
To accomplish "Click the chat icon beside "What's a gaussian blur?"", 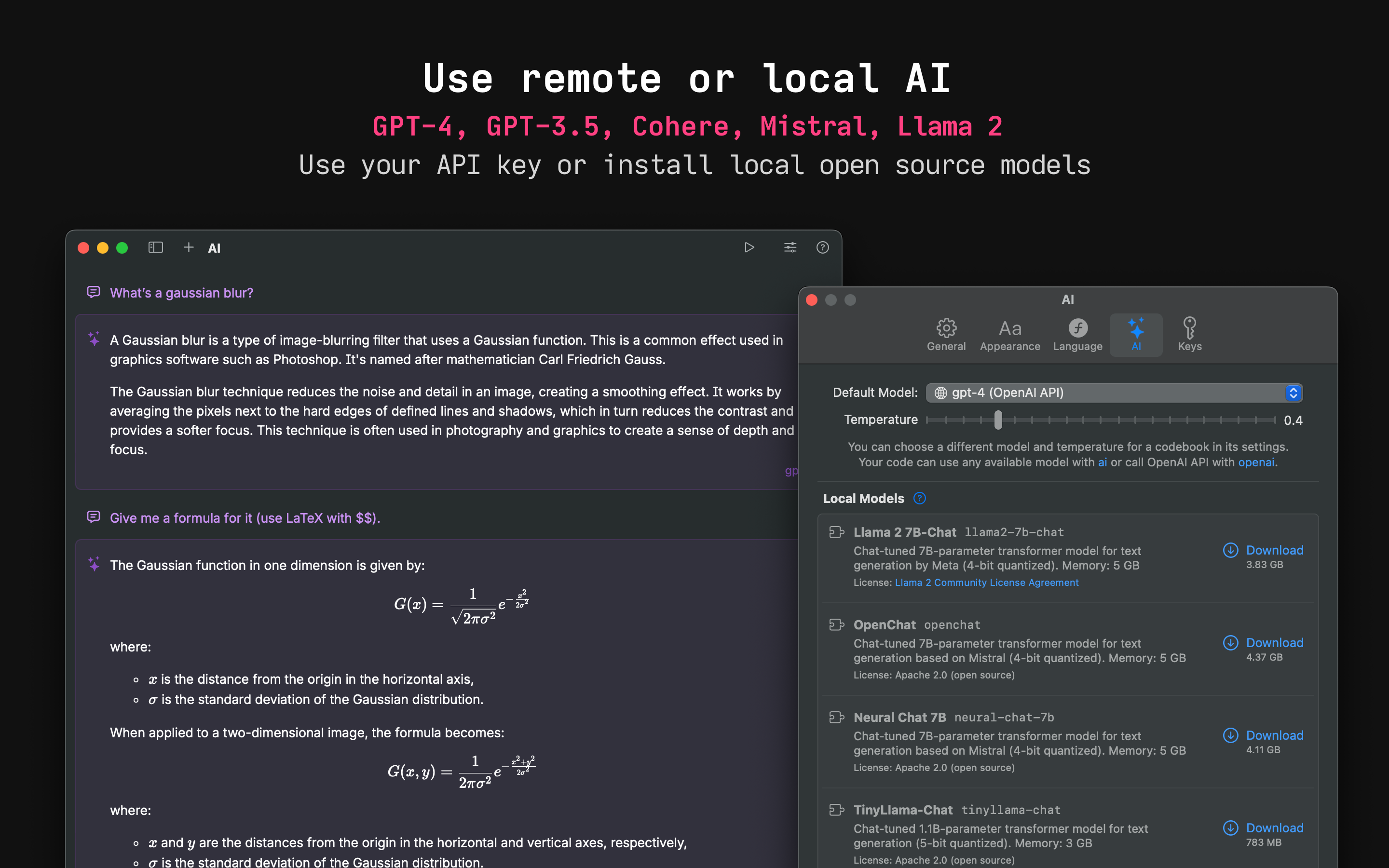I will point(94,292).
